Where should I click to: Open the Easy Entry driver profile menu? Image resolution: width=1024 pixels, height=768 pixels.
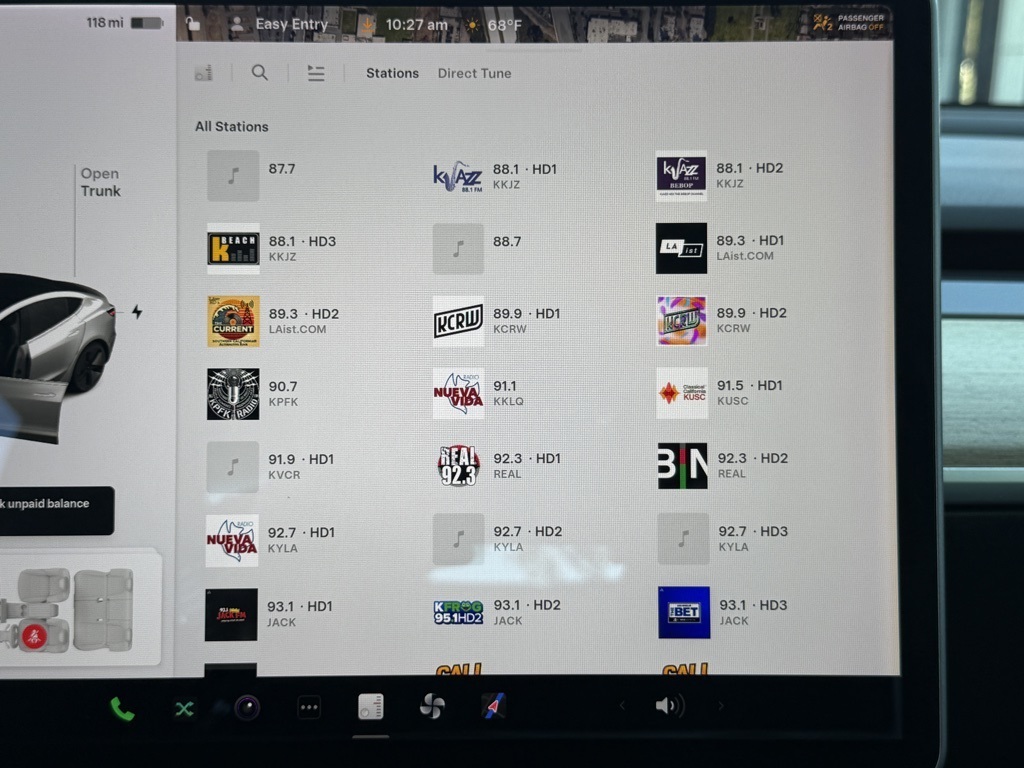280,24
